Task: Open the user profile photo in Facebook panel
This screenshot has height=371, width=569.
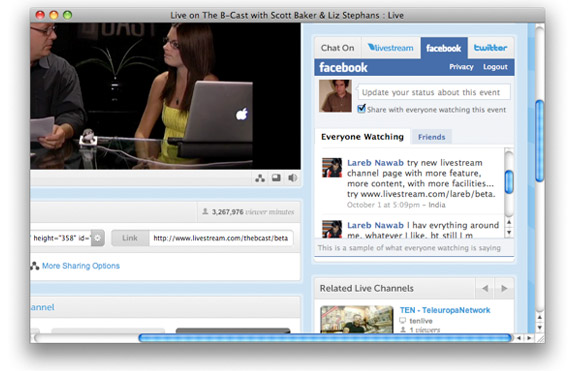Action: coord(335,96)
